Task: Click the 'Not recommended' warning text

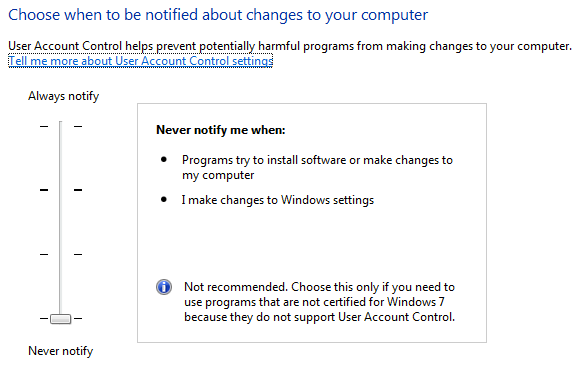Action: point(319,302)
